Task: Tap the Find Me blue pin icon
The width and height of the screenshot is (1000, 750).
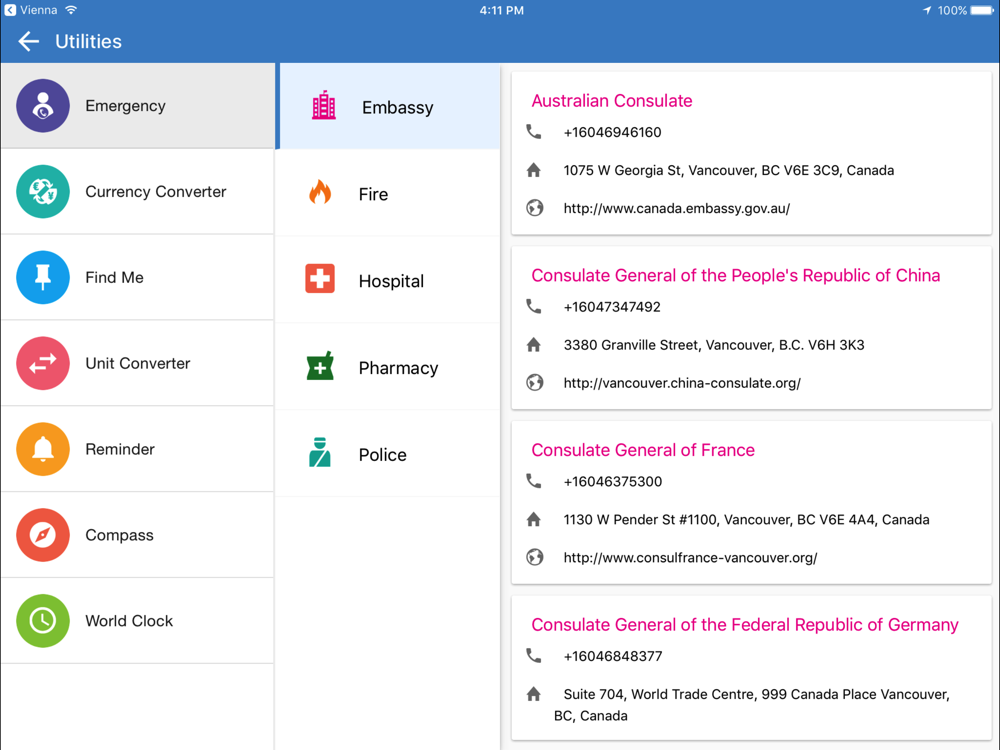Action: 43,277
